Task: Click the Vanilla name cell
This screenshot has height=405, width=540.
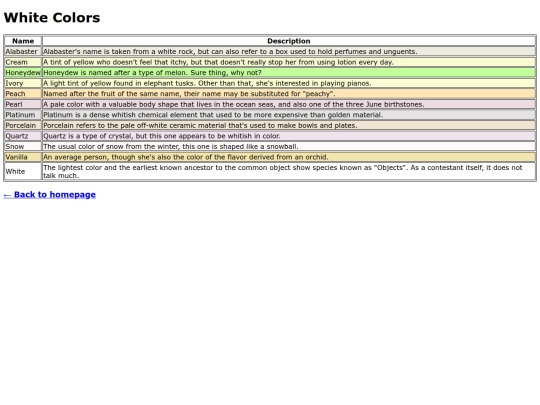Action: pos(23,157)
